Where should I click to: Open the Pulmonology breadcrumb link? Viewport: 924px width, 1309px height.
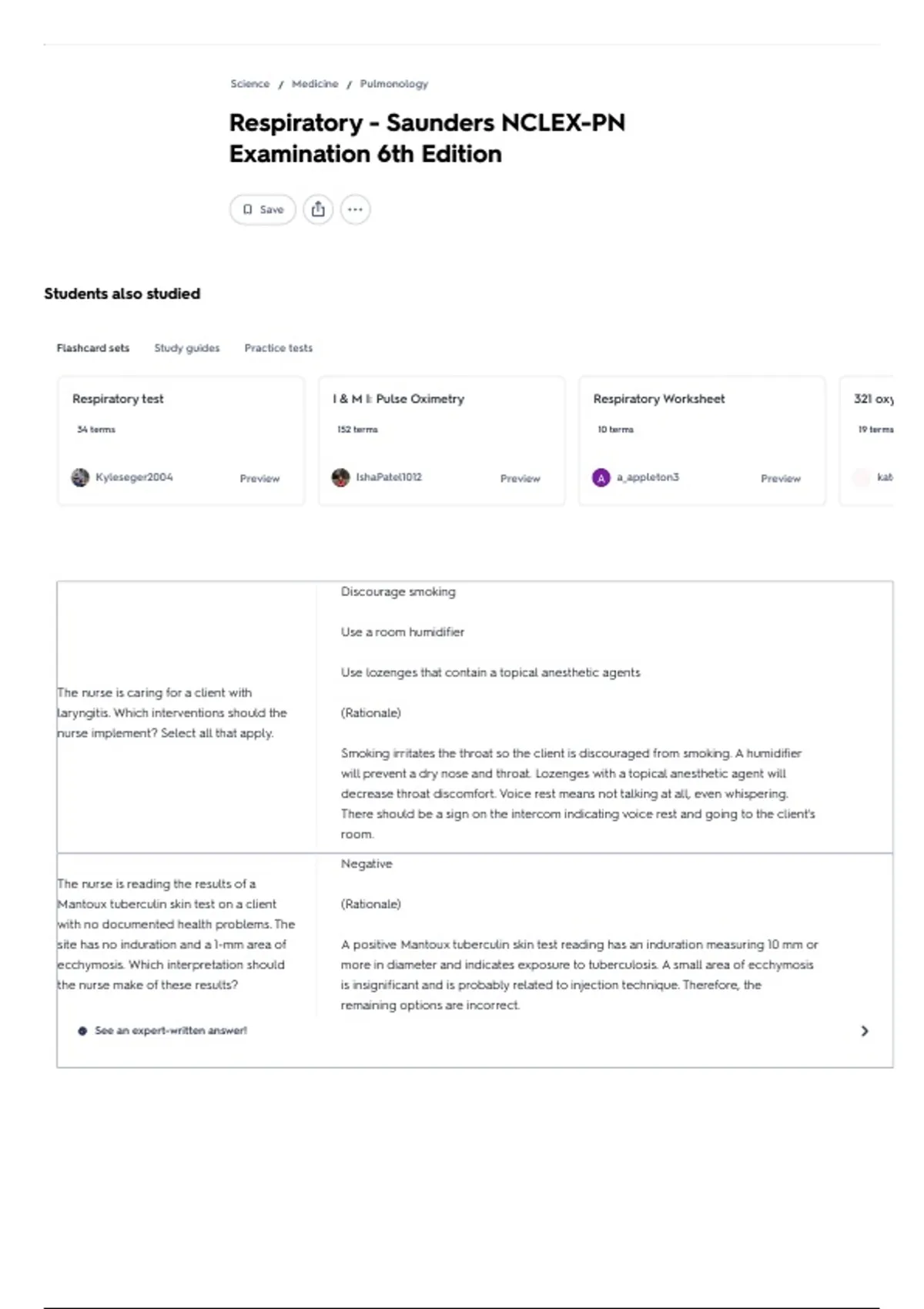(394, 84)
